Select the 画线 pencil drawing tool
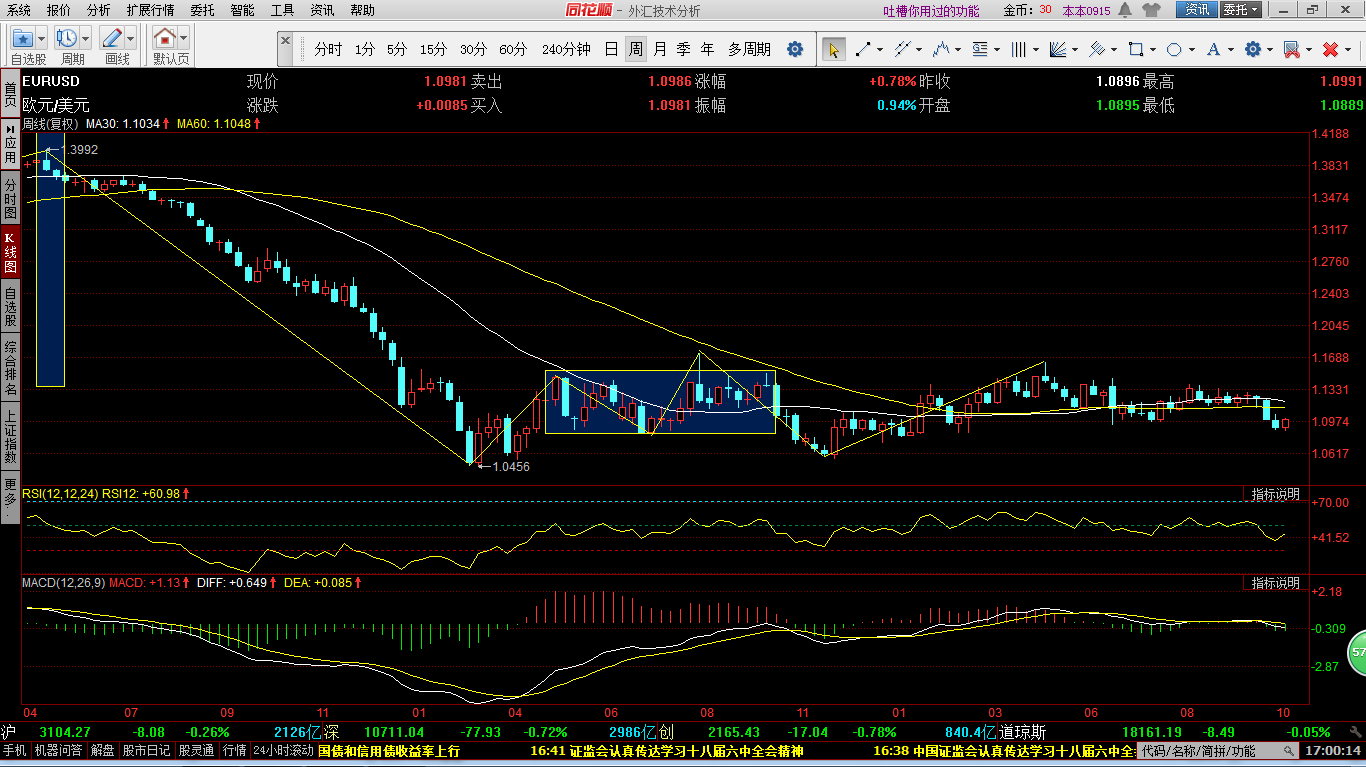This screenshot has width=1366, height=767. coord(112,38)
